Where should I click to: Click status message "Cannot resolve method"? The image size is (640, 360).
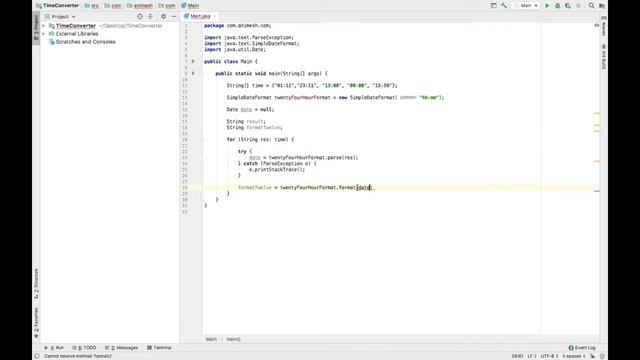(78, 356)
